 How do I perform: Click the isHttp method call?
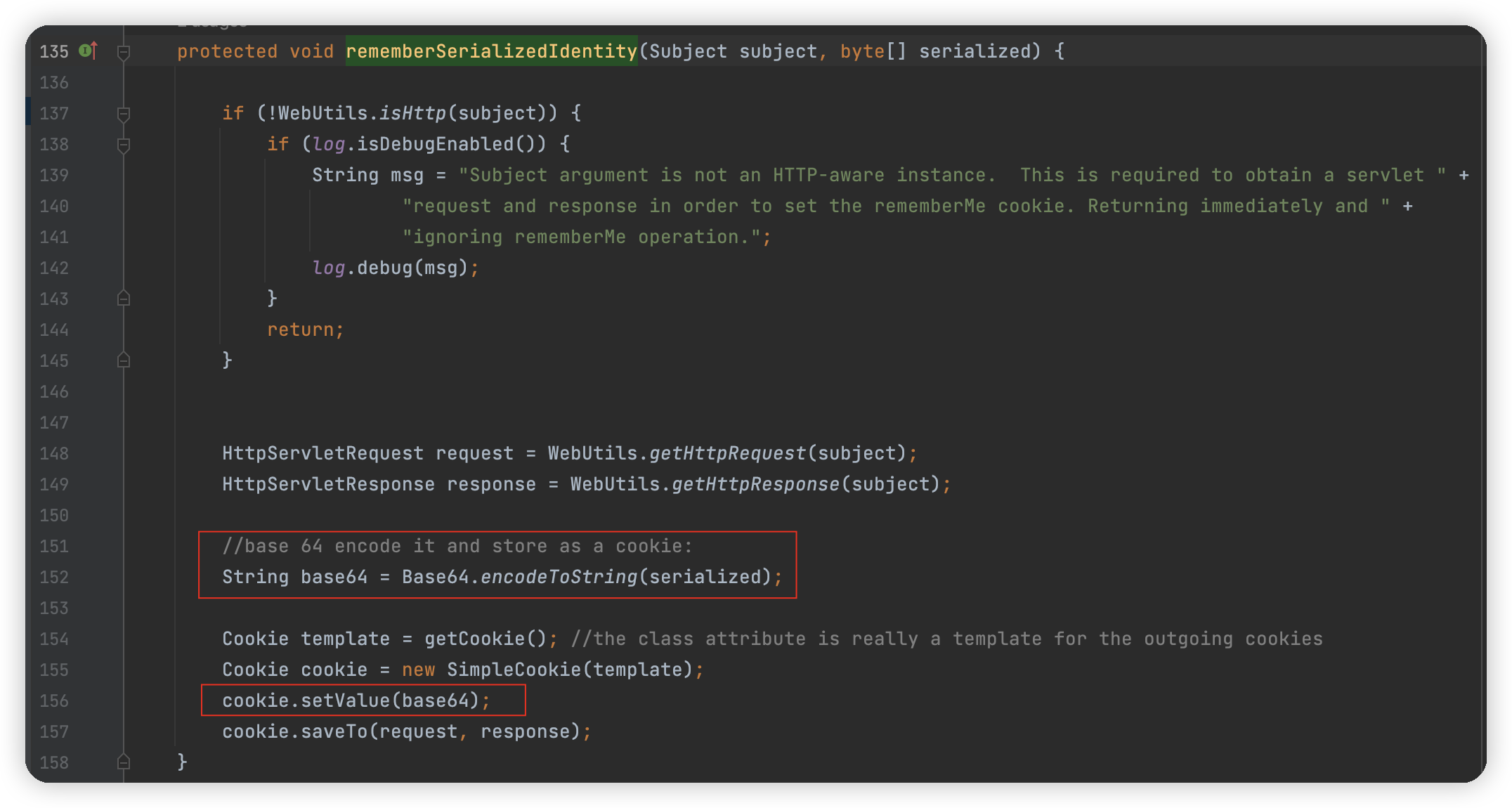click(x=412, y=113)
